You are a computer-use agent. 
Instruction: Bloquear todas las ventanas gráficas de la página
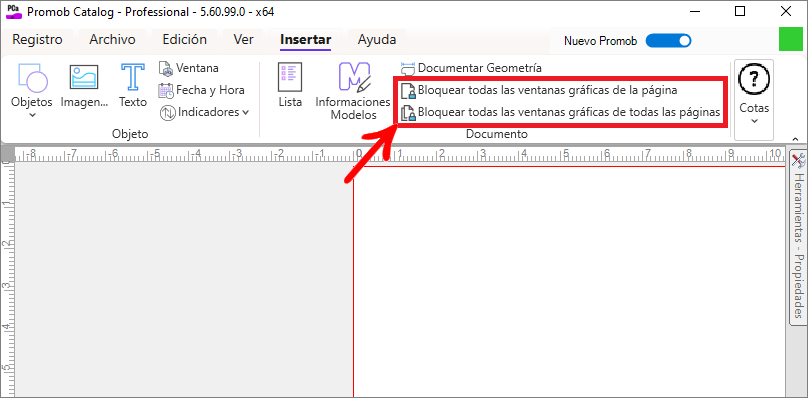(539, 90)
